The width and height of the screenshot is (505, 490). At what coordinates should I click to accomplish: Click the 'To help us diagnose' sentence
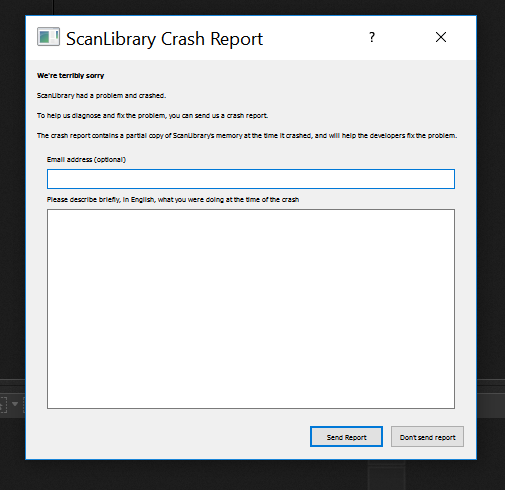(152, 116)
